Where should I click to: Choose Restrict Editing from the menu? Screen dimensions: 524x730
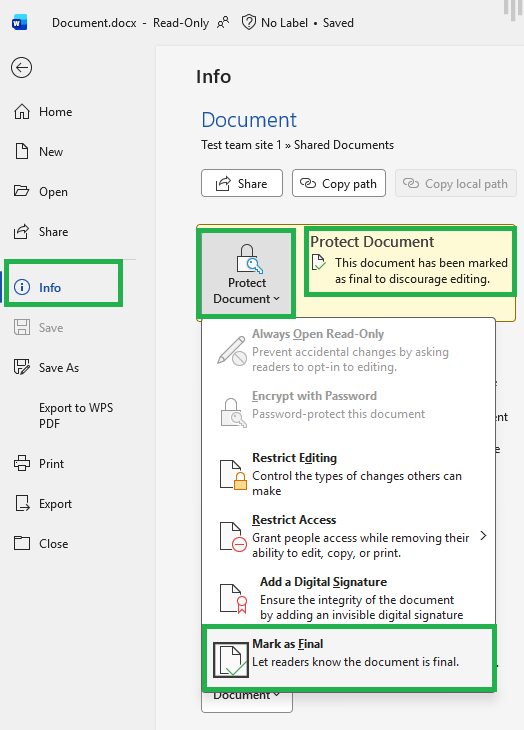click(349, 474)
